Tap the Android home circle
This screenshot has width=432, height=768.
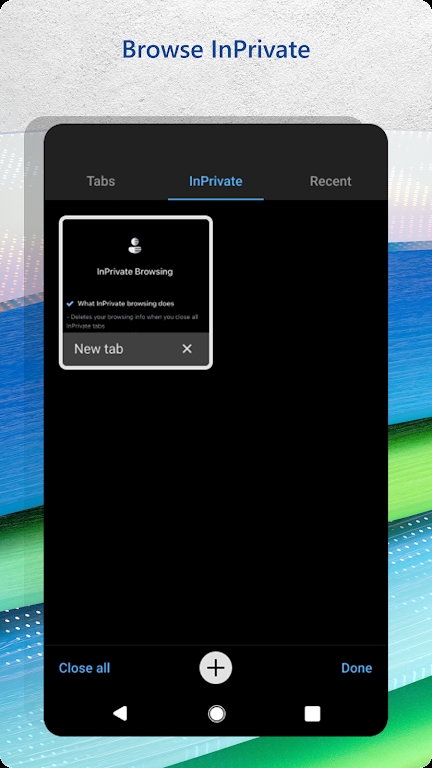[x=216, y=714]
